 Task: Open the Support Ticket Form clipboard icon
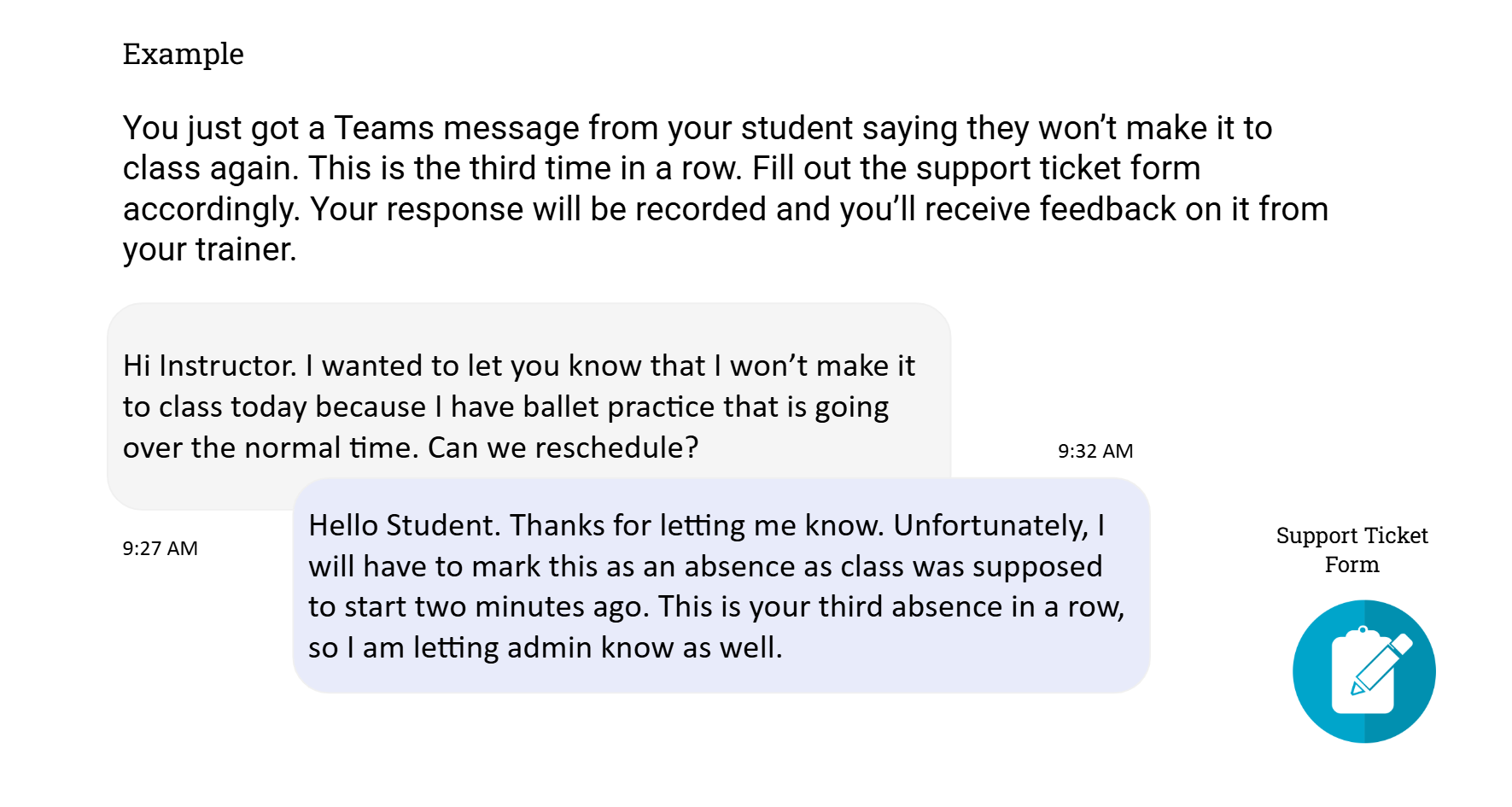pyautogui.click(x=1363, y=671)
